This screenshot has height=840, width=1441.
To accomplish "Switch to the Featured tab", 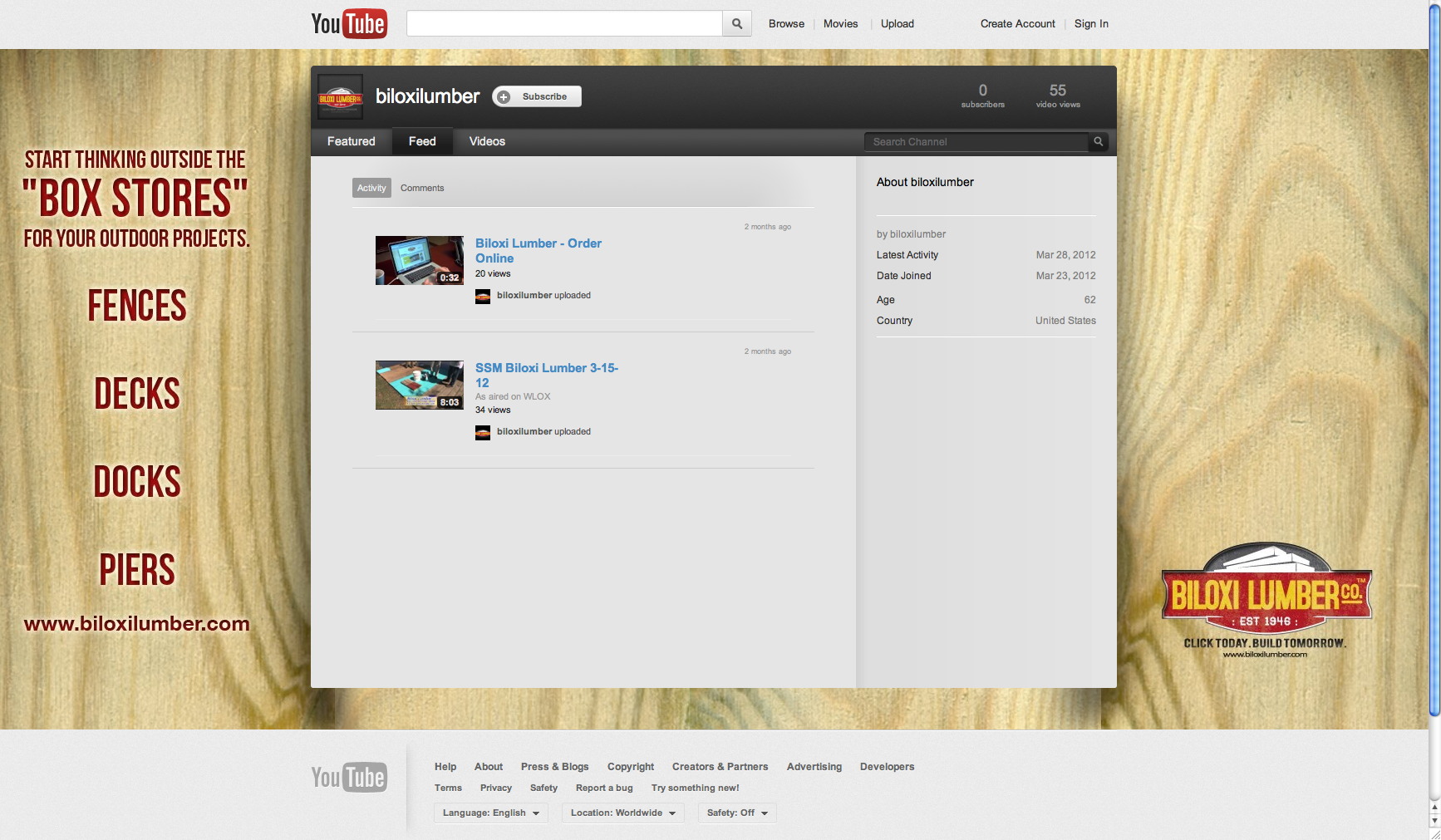I will [352, 142].
